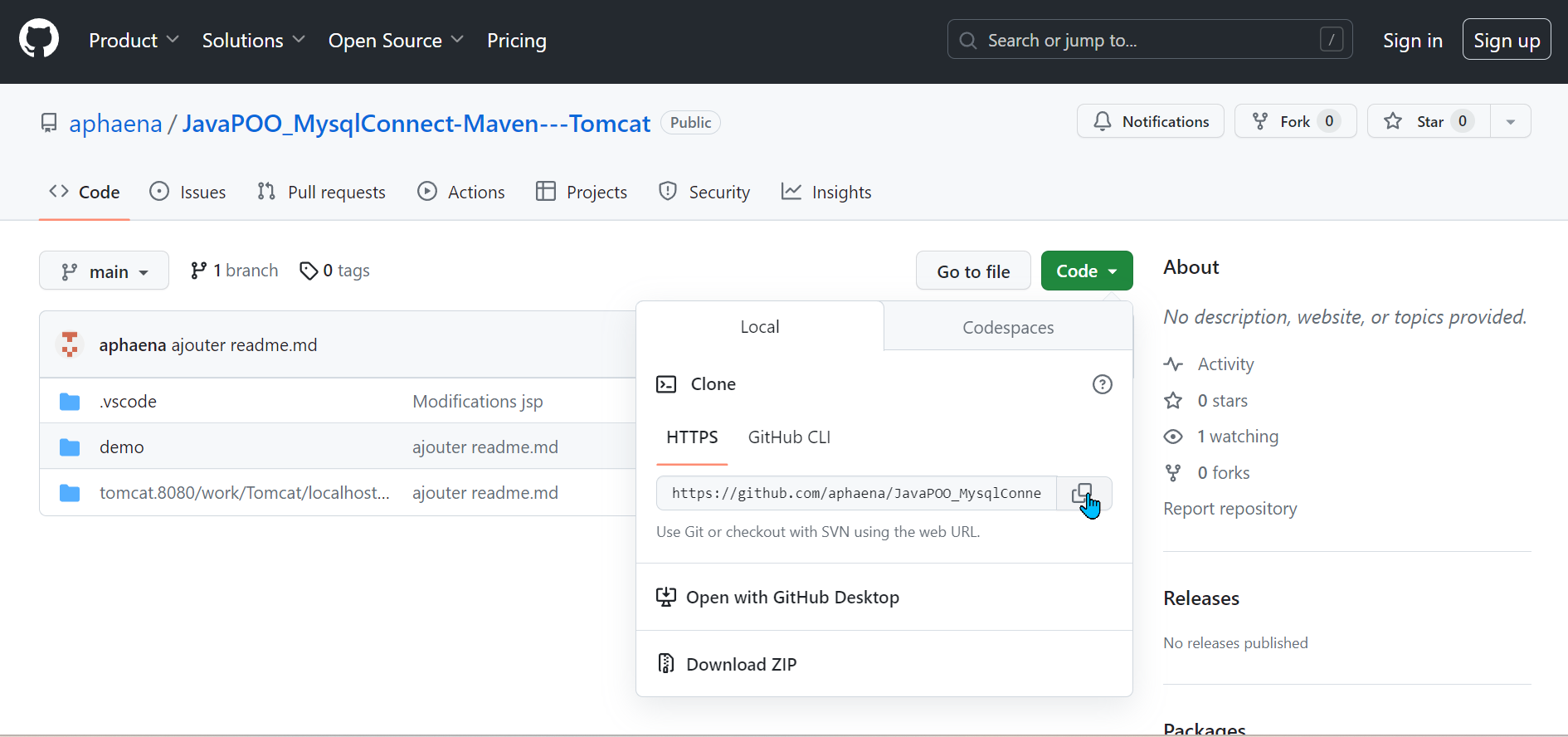Switch to the Codespaces tab
The image size is (1568, 737).
(x=1007, y=328)
